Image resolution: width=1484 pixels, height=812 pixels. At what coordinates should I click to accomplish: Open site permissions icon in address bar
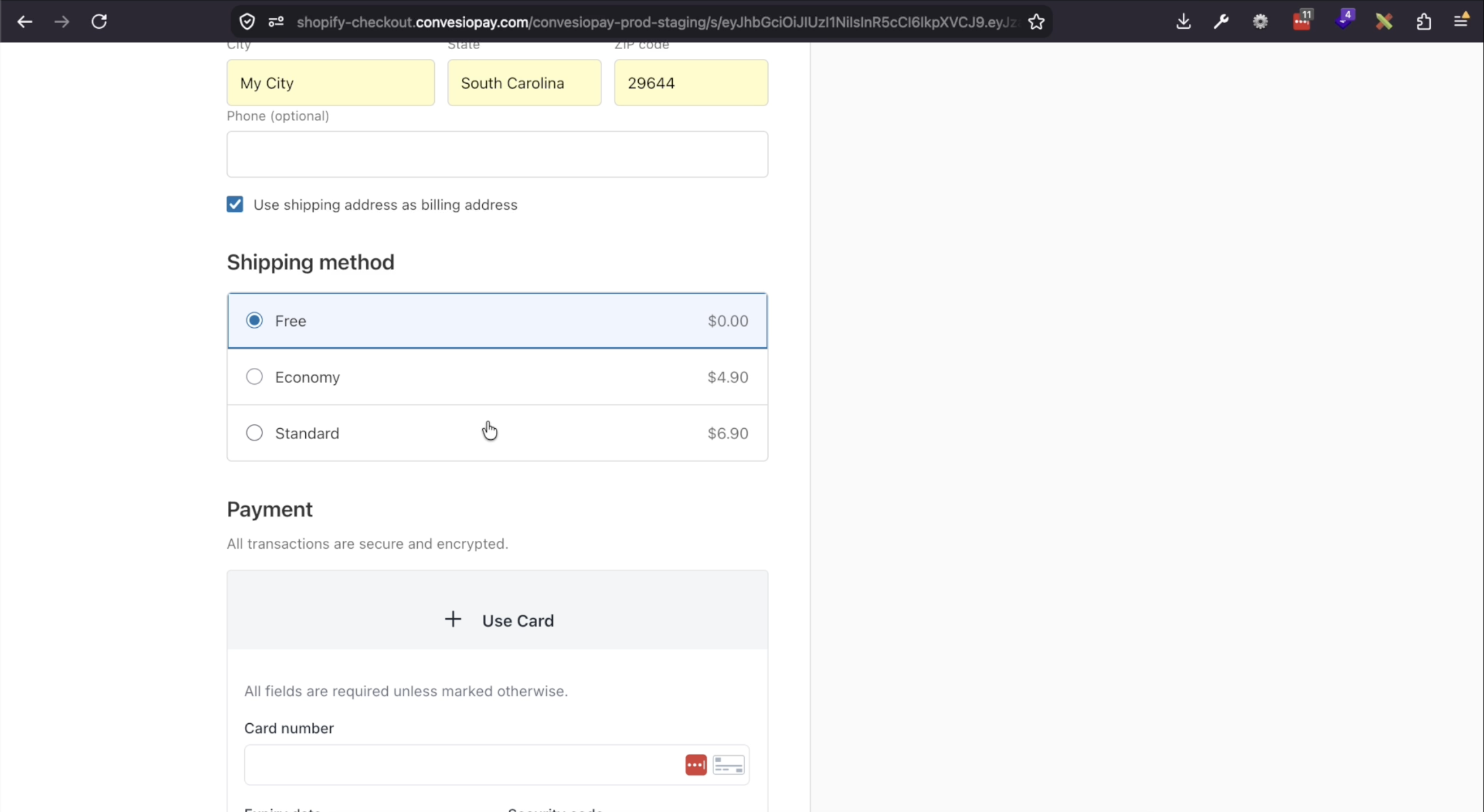[x=276, y=22]
